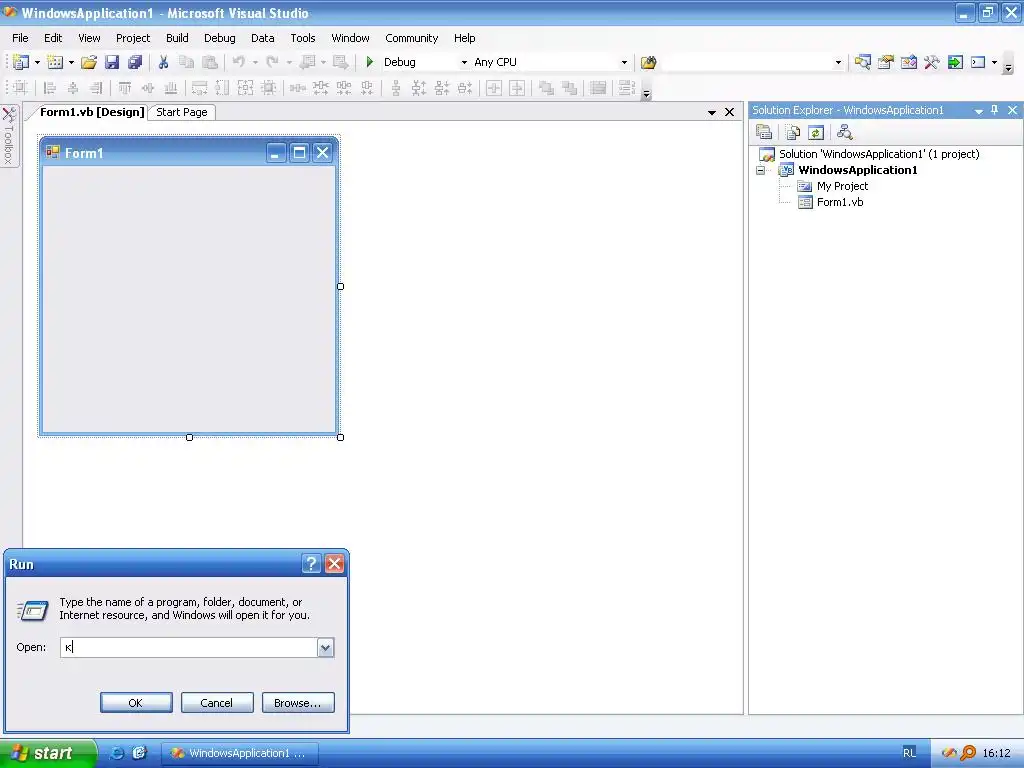This screenshot has height=768, width=1024.
Task: Open the Debug configuration dropdown
Action: click(x=464, y=63)
